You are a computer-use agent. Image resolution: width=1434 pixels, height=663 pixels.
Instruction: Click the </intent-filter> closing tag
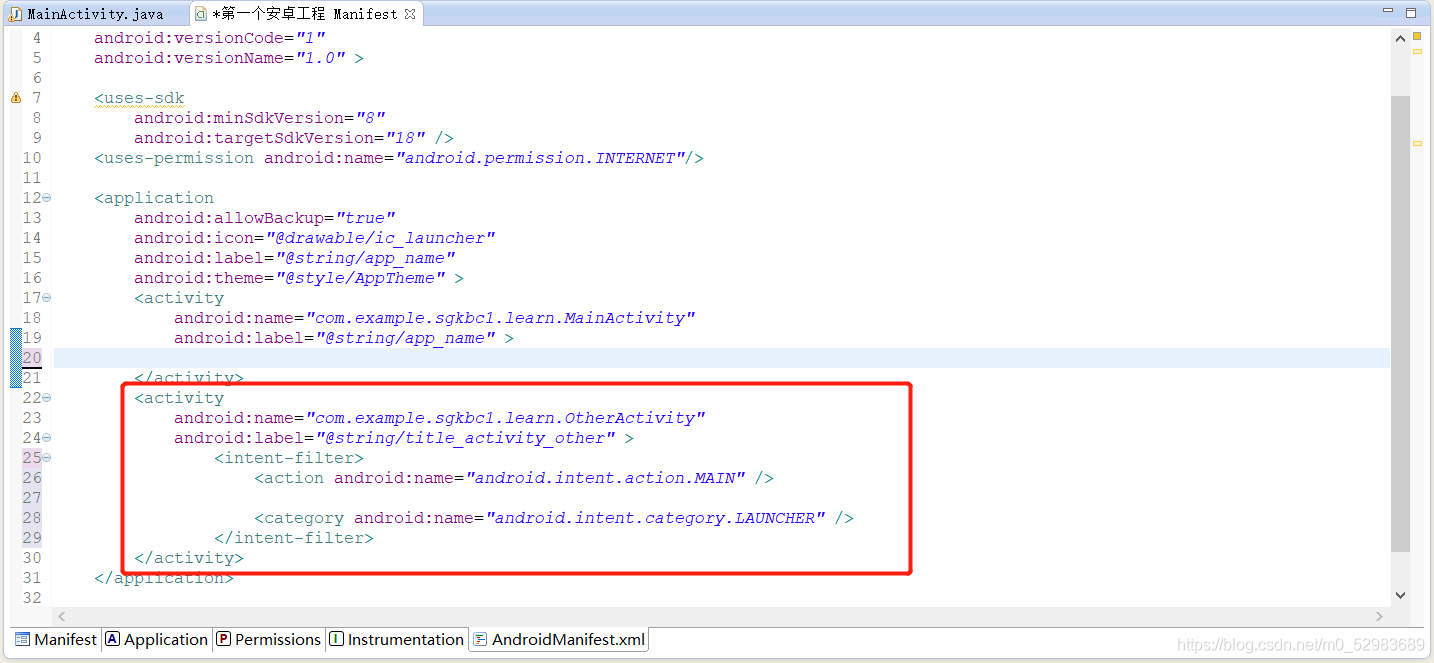tap(294, 538)
